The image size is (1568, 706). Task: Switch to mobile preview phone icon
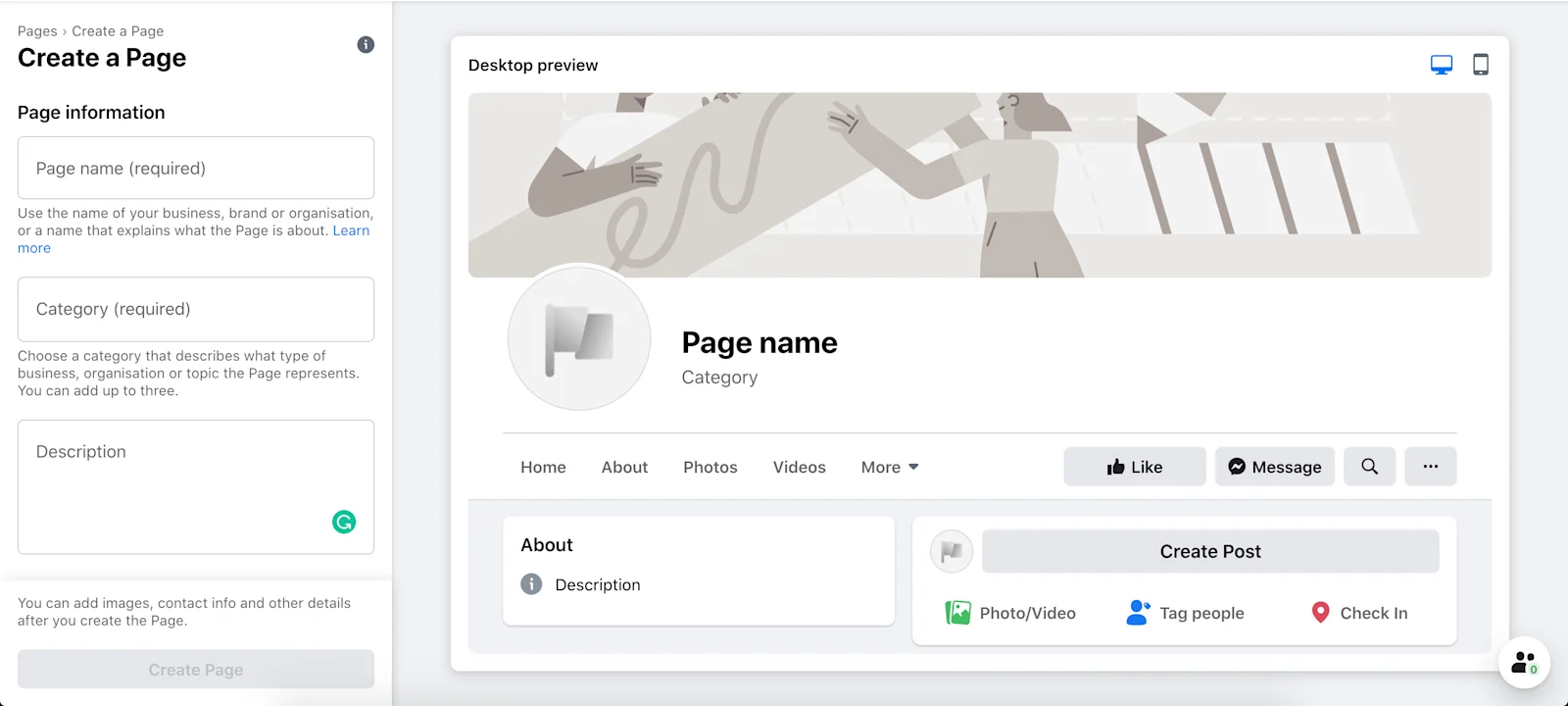coord(1481,65)
